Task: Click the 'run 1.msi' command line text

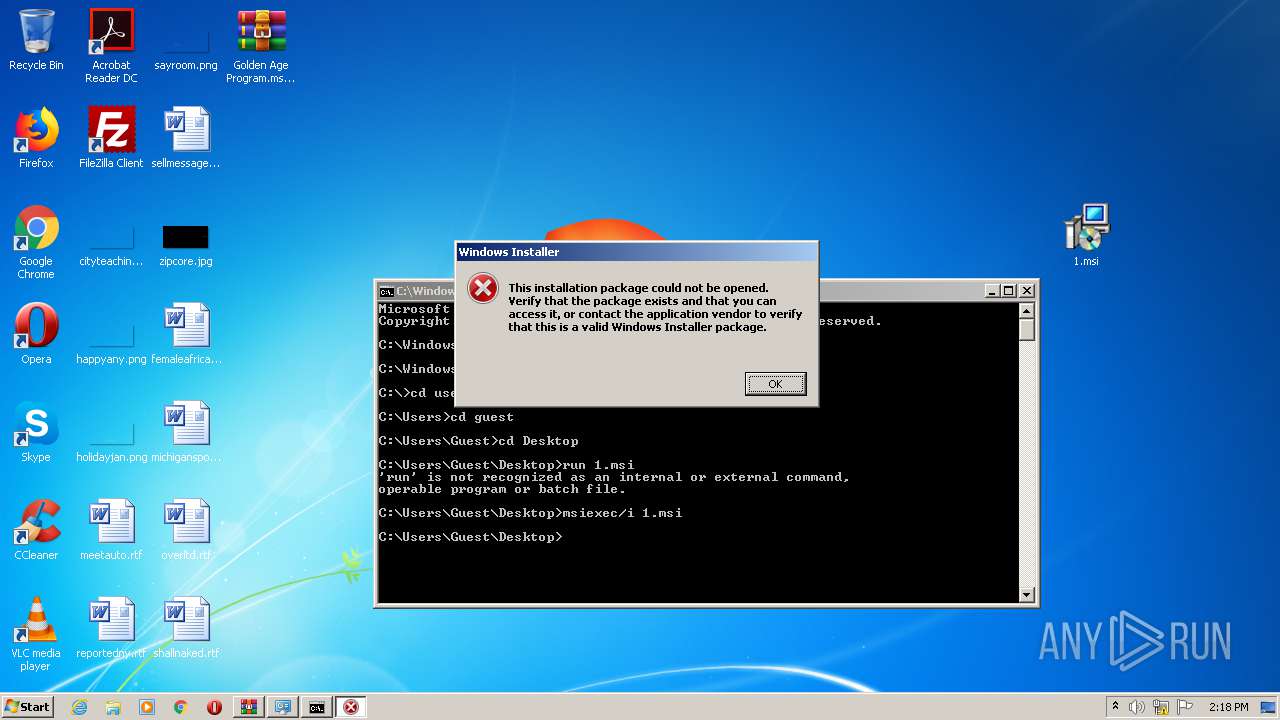Action: [598, 465]
